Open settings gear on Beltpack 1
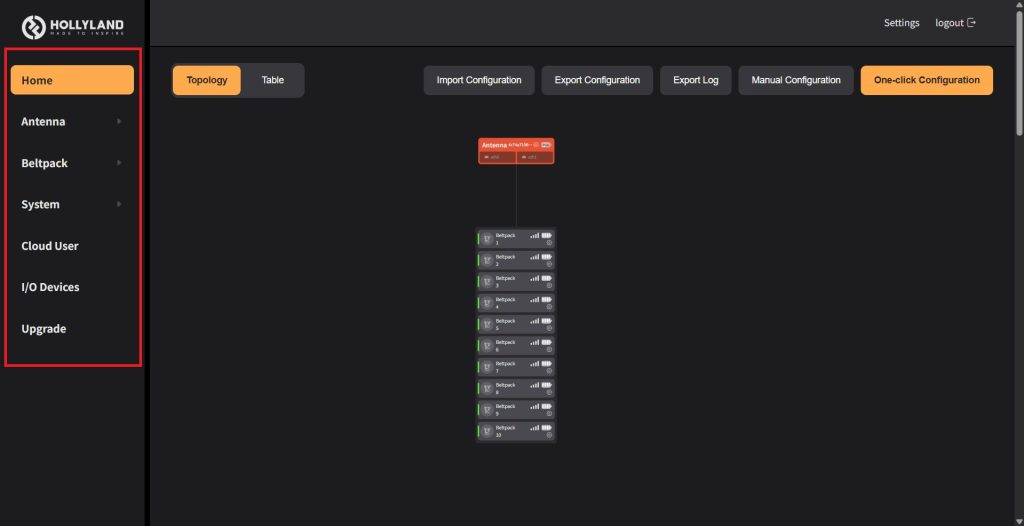The image size is (1024, 526). [549, 243]
